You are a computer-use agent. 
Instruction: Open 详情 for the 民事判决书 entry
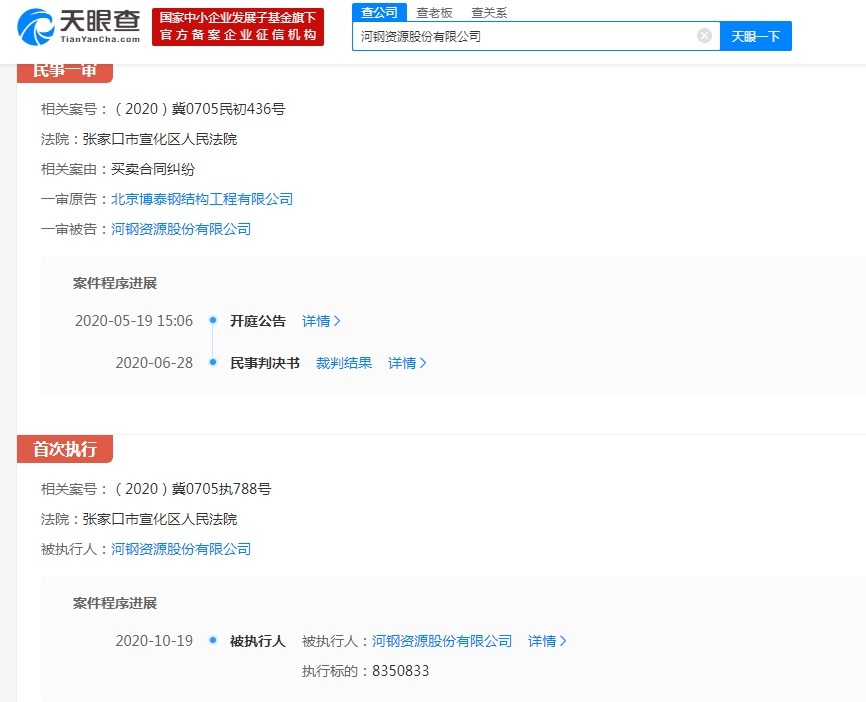407,363
